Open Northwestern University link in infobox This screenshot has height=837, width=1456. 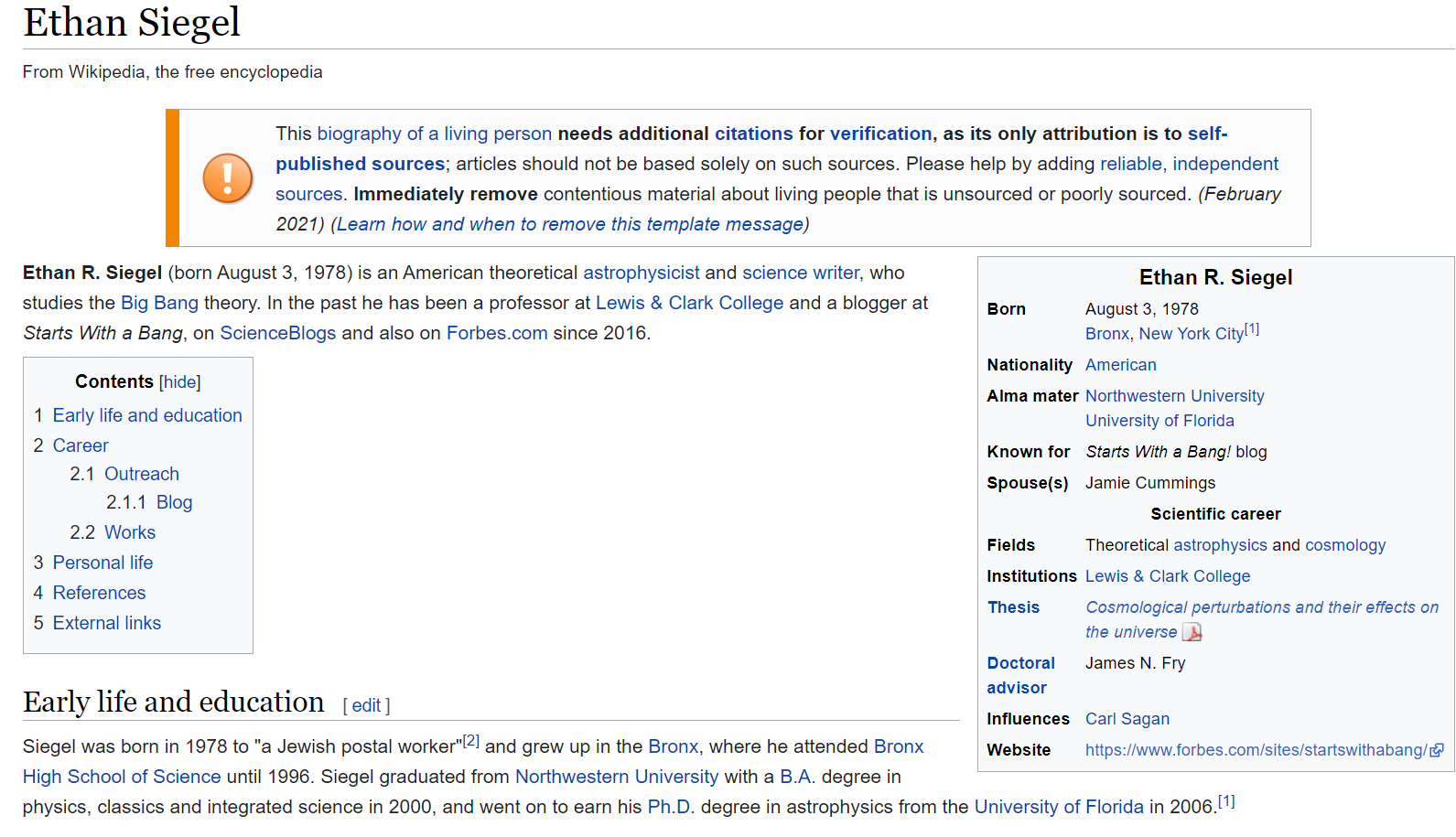(1175, 396)
